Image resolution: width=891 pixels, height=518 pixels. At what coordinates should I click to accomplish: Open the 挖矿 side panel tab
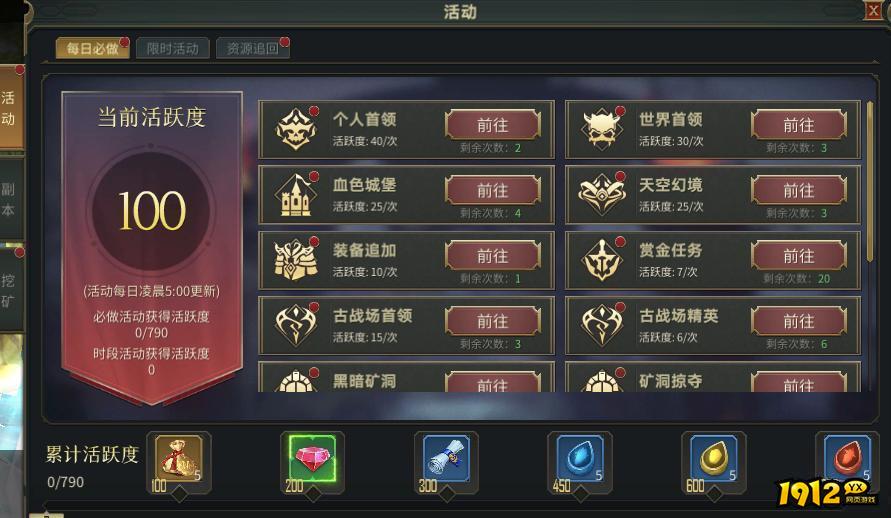coord(10,290)
